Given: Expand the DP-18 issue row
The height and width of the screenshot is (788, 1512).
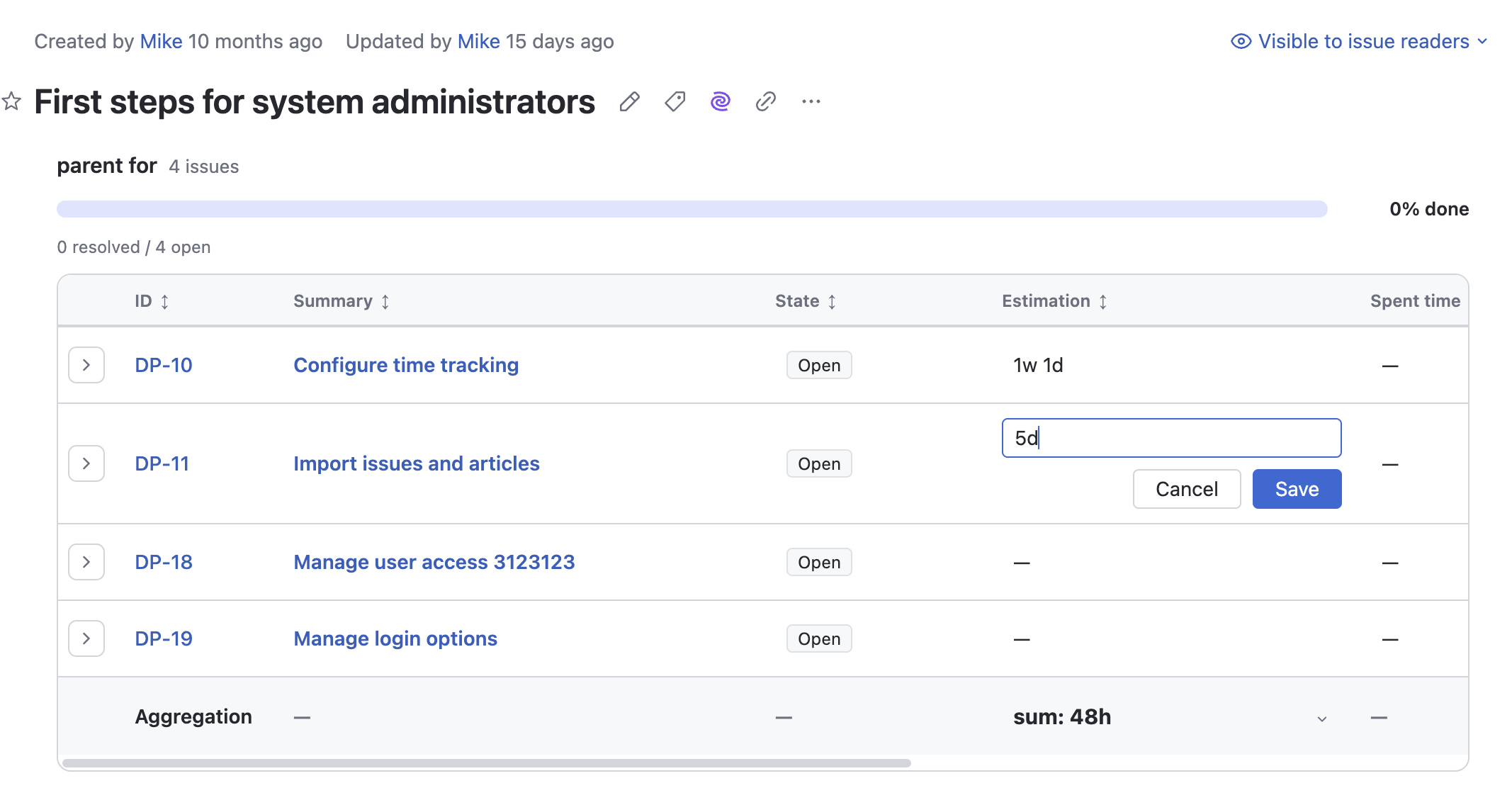Looking at the screenshot, I should click(86, 561).
